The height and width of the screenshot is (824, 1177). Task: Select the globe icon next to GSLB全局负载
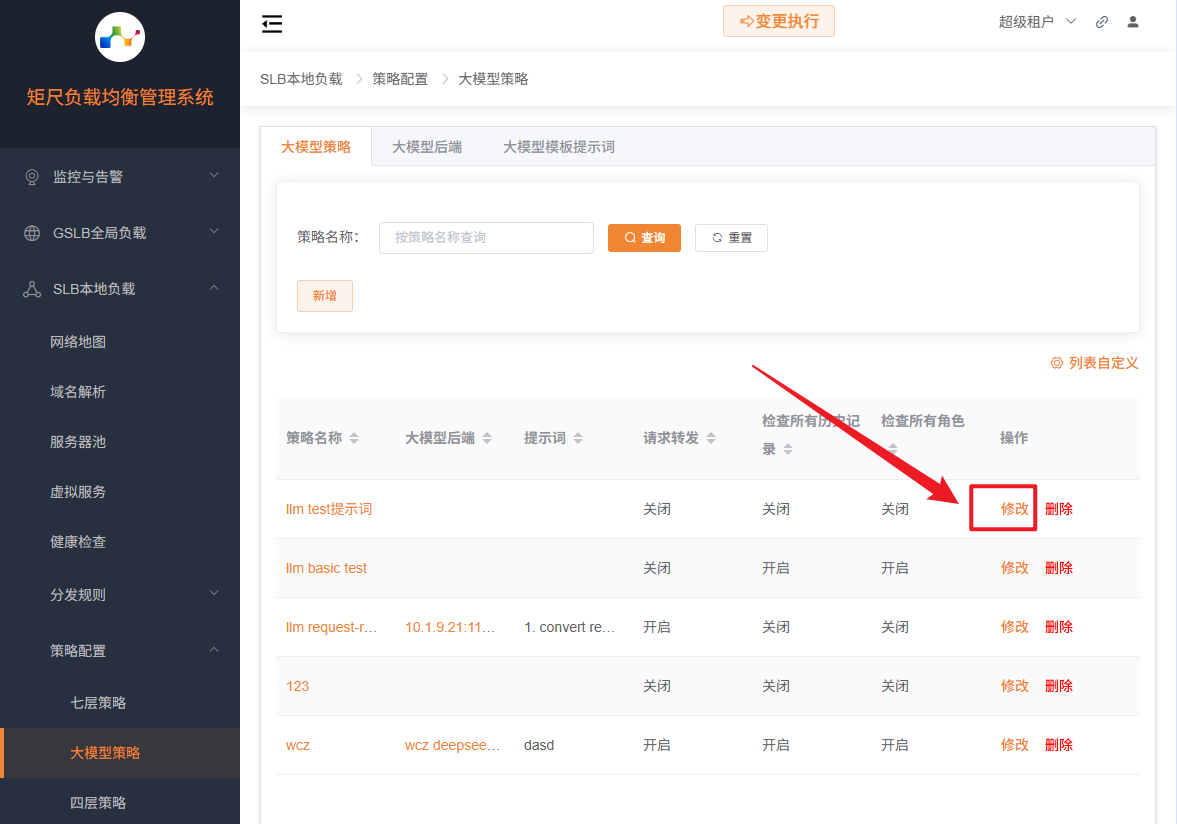click(x=34, y=232)
